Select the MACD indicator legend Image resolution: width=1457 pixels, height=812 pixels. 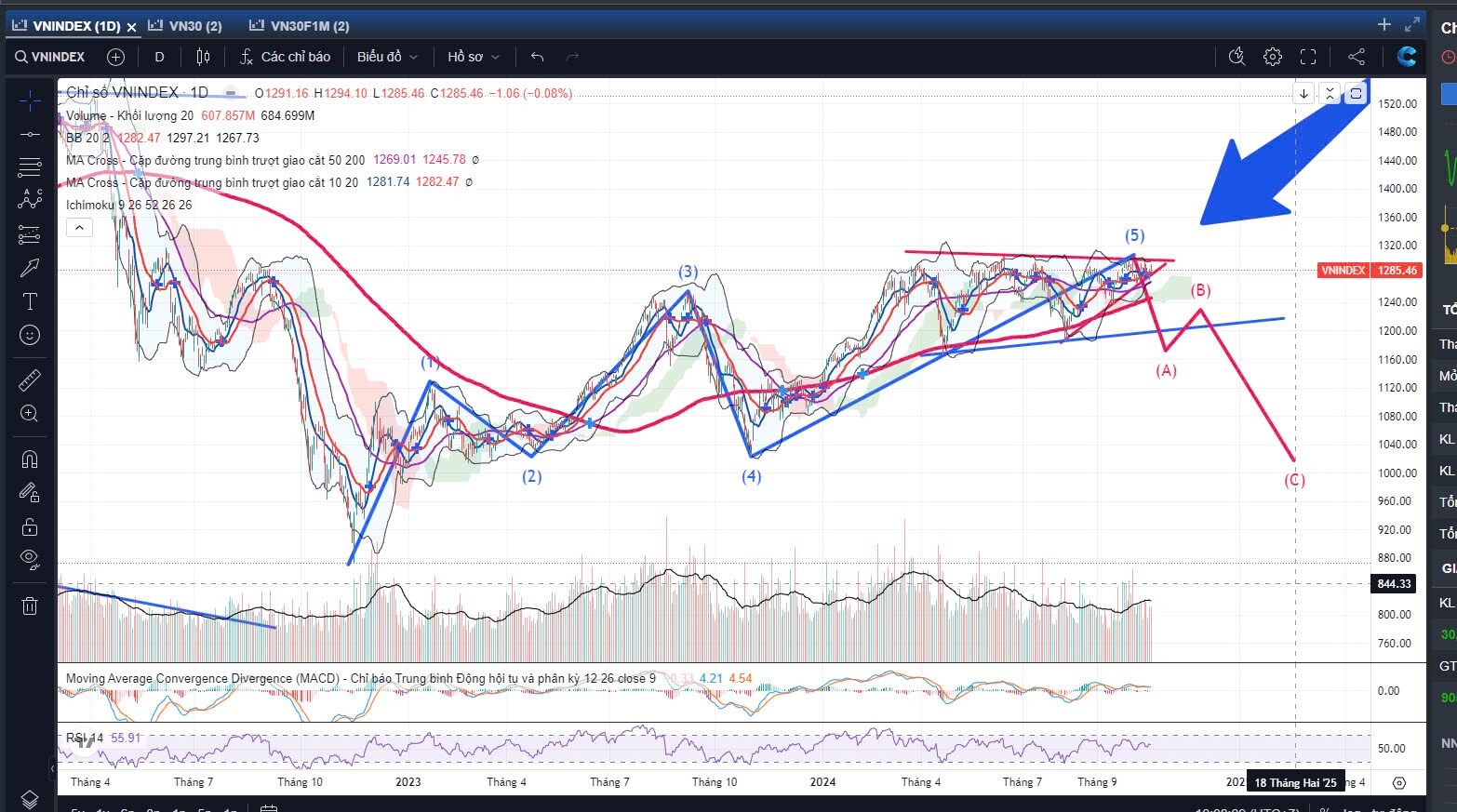tap(361, 678)
